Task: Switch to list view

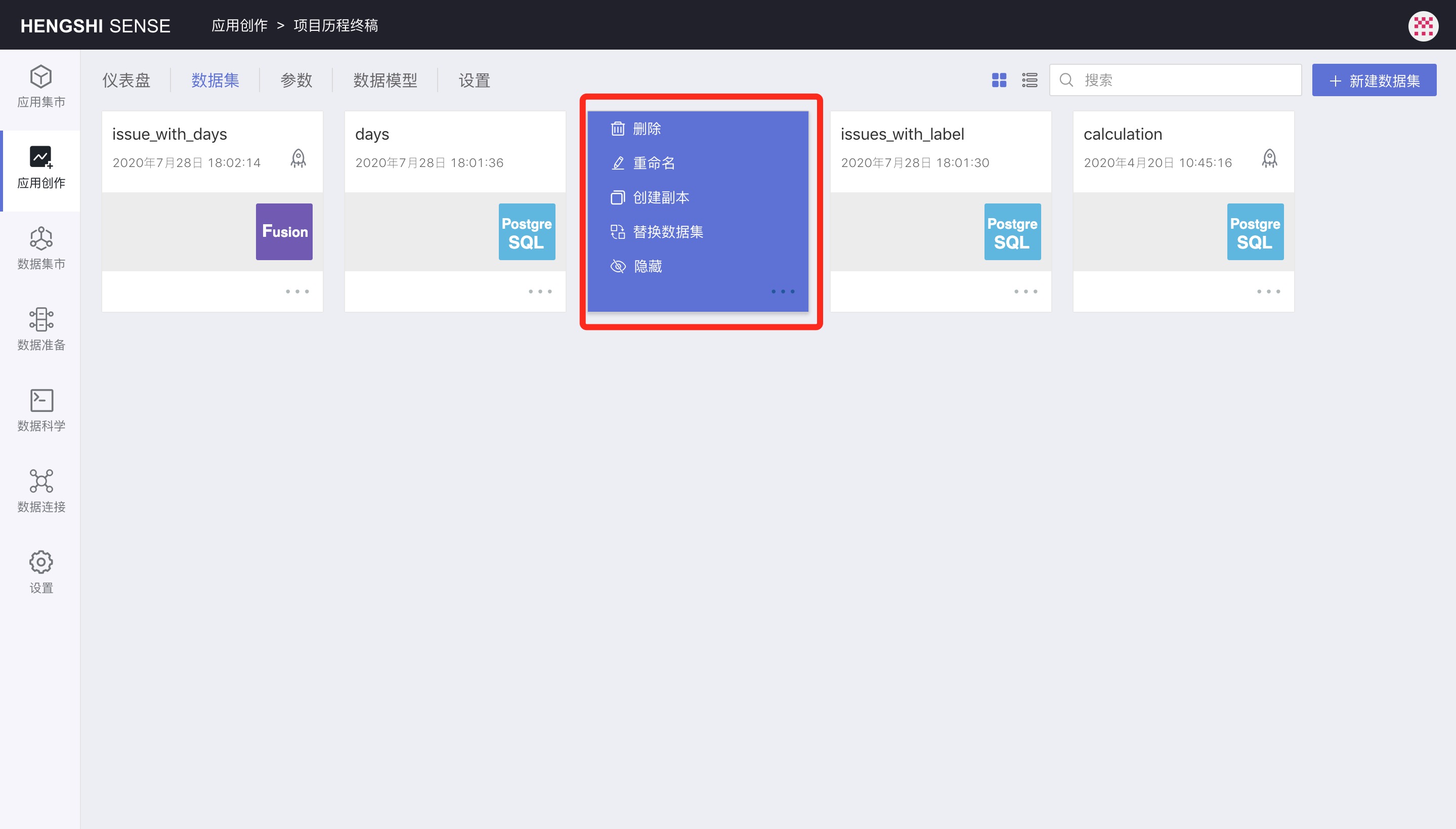Action: point(1030,80)
